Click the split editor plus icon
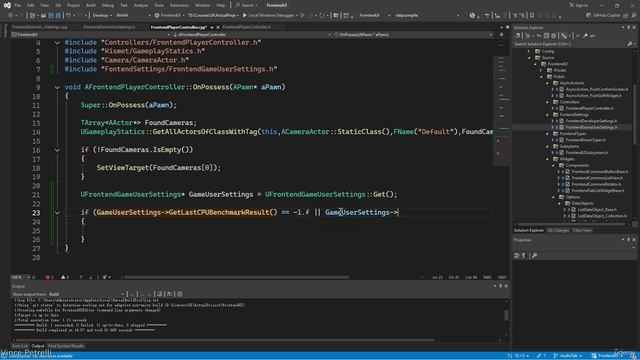 coord(502,35)
